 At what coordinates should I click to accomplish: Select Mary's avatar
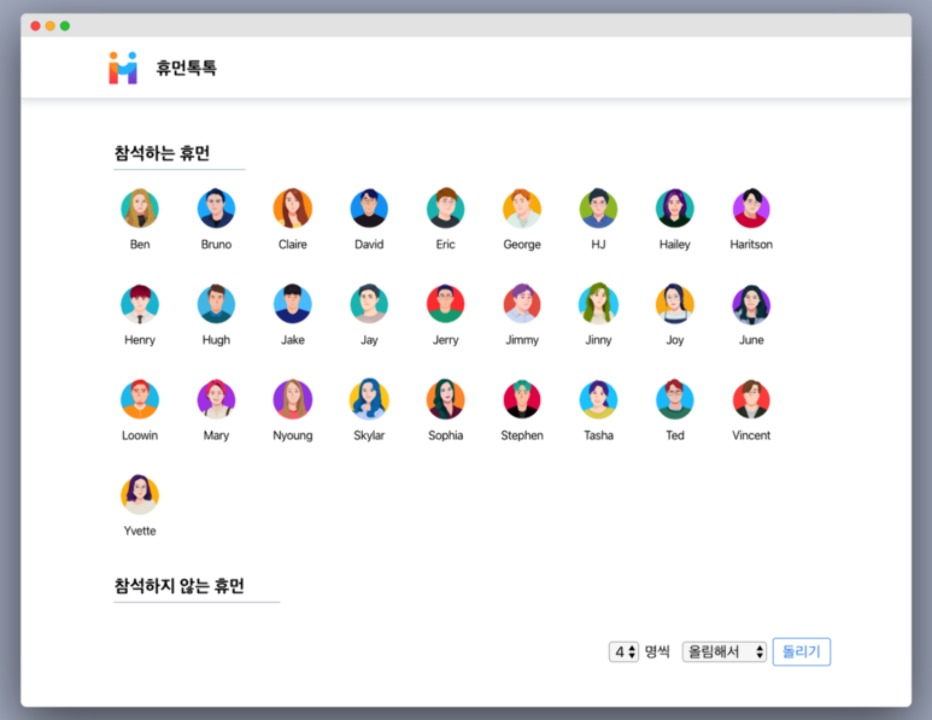click(x=216, y=400)
